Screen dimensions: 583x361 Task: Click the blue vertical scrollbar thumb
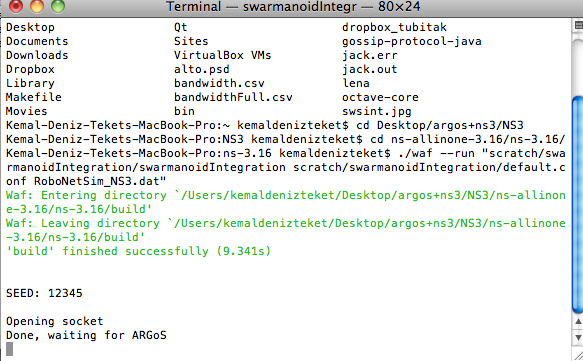(x=578, y=204)
